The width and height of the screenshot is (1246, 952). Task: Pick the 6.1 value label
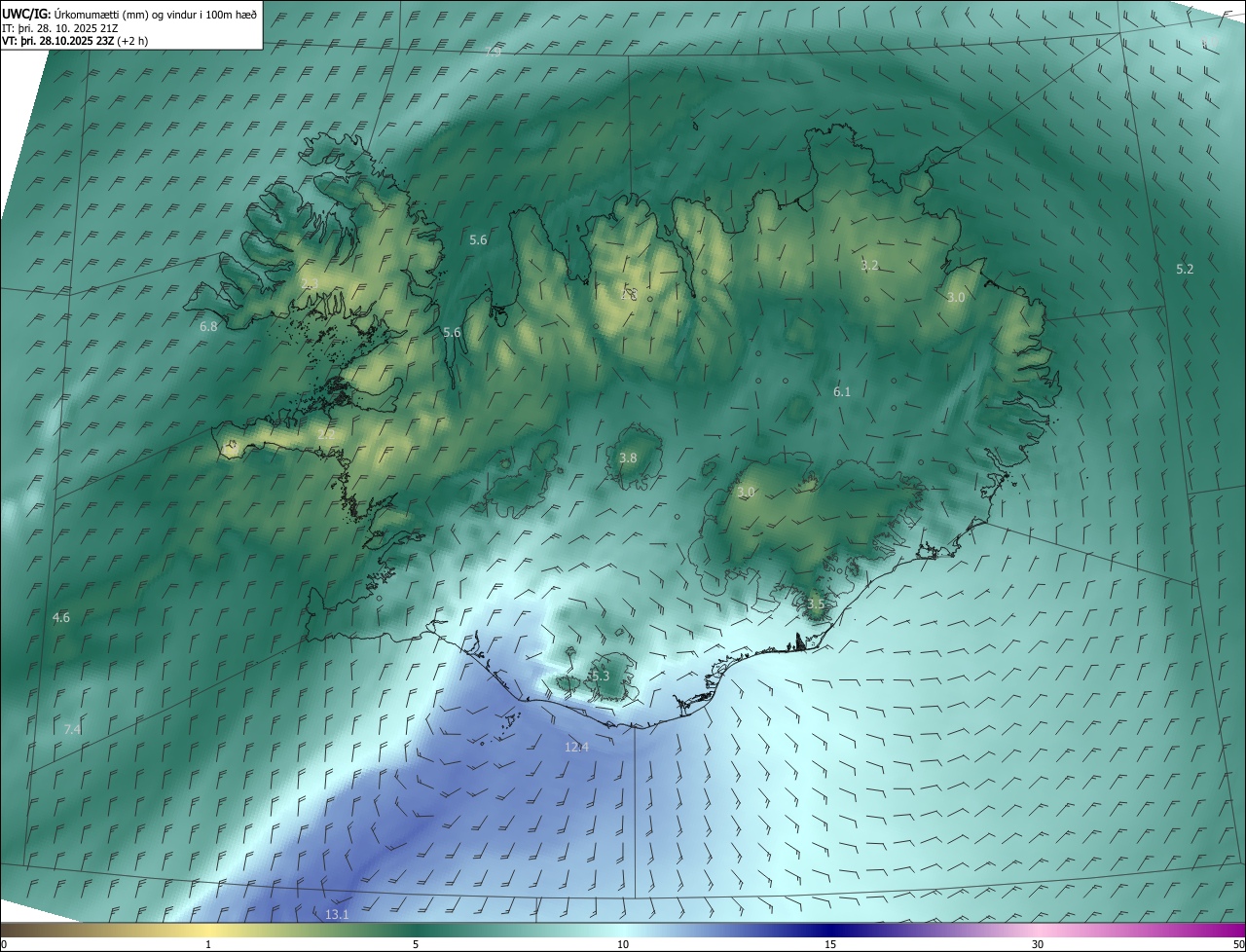point(842,391)
